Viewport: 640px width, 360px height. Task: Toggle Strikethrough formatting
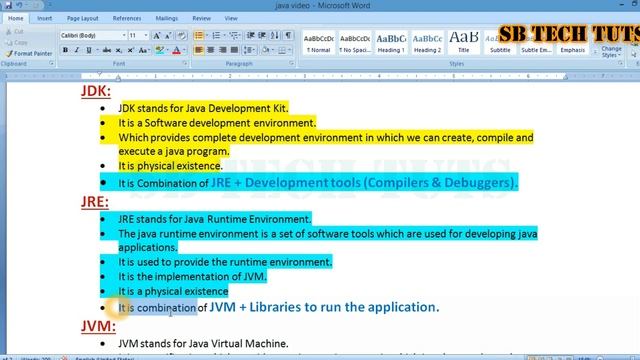[x=107, y=50]
